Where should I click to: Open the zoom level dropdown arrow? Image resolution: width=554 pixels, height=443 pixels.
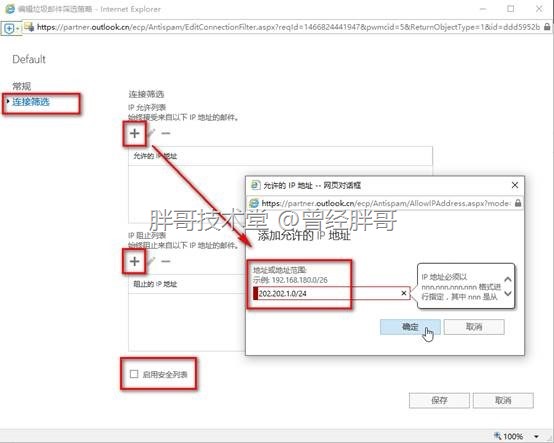pos(537,437)
